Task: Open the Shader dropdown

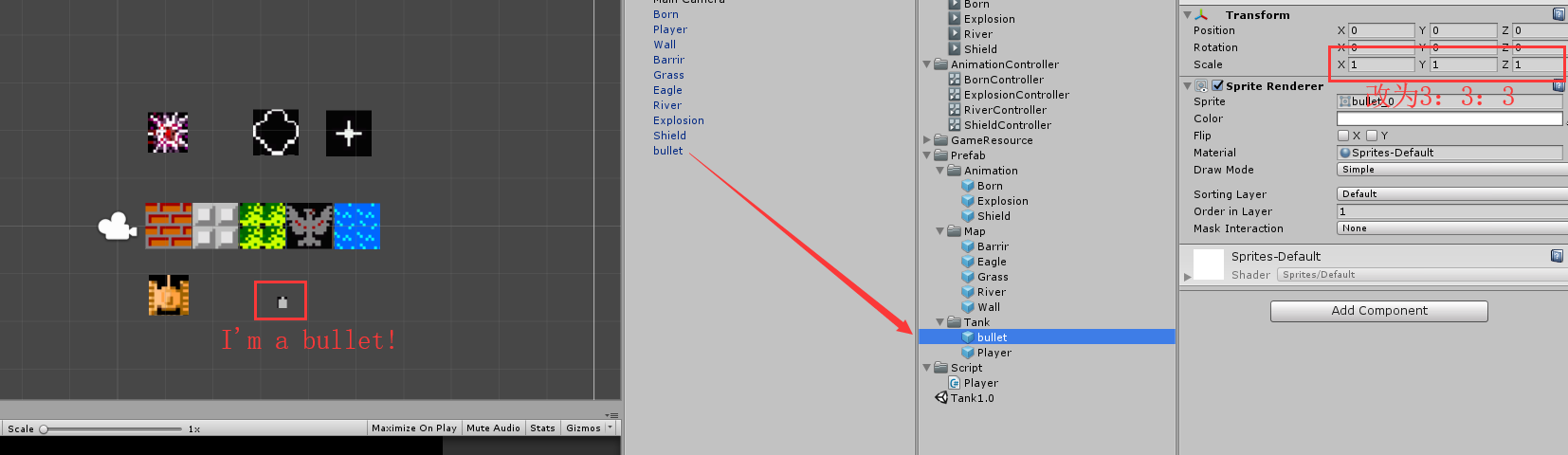Action: 1422,275
